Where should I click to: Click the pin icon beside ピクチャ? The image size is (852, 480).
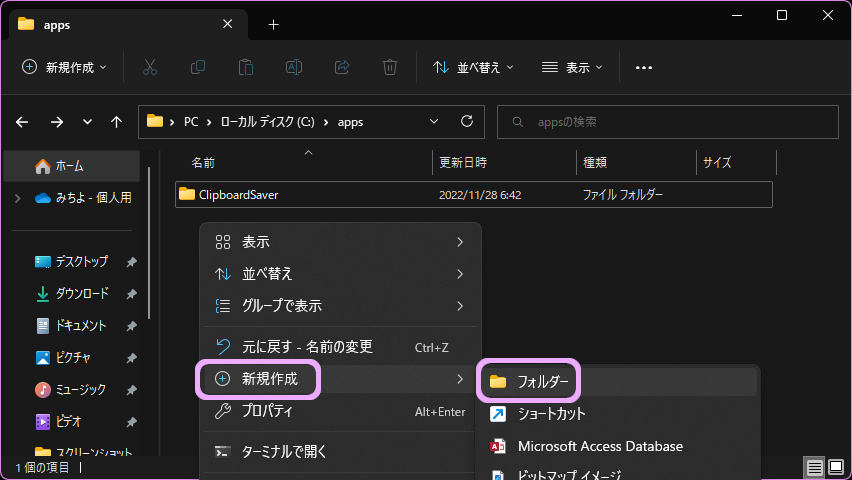coord(131,358)
